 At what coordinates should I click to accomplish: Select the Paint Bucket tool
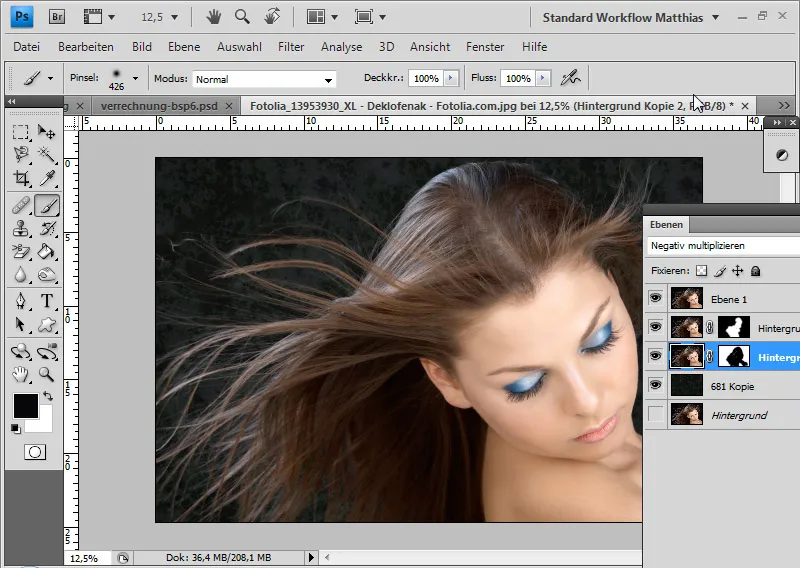point(46,251)
